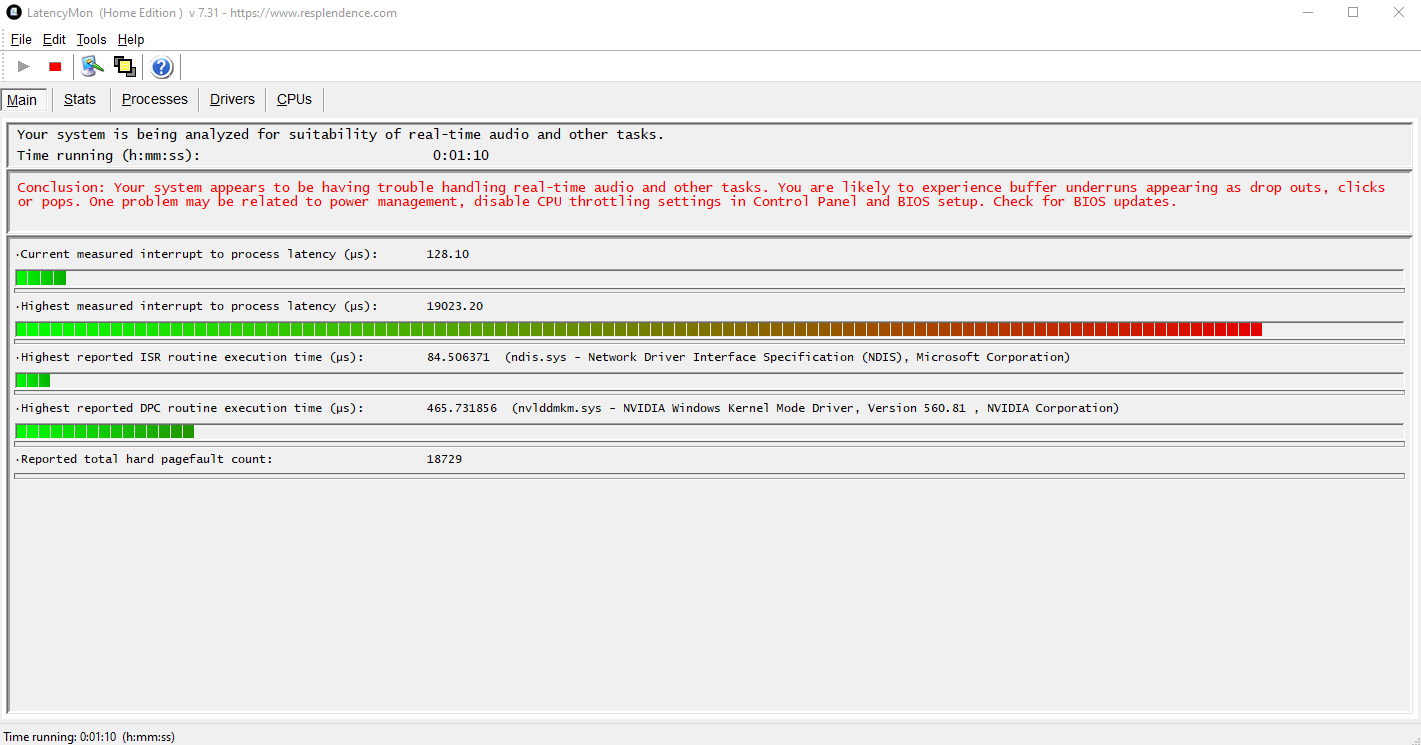Viewport: 1421px width, 745px height.
Task: Open options via the computer-with-pencil icon
Action: (93, 67)
